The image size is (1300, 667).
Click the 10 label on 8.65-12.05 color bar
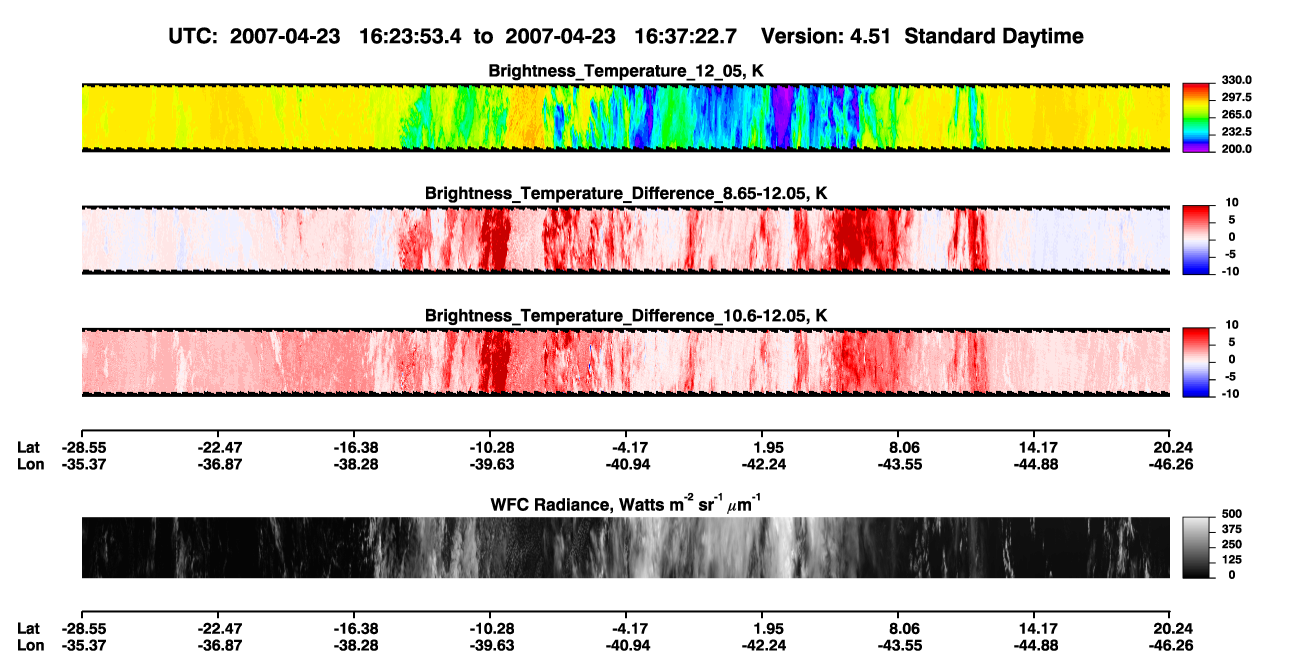click(1232, 202)
